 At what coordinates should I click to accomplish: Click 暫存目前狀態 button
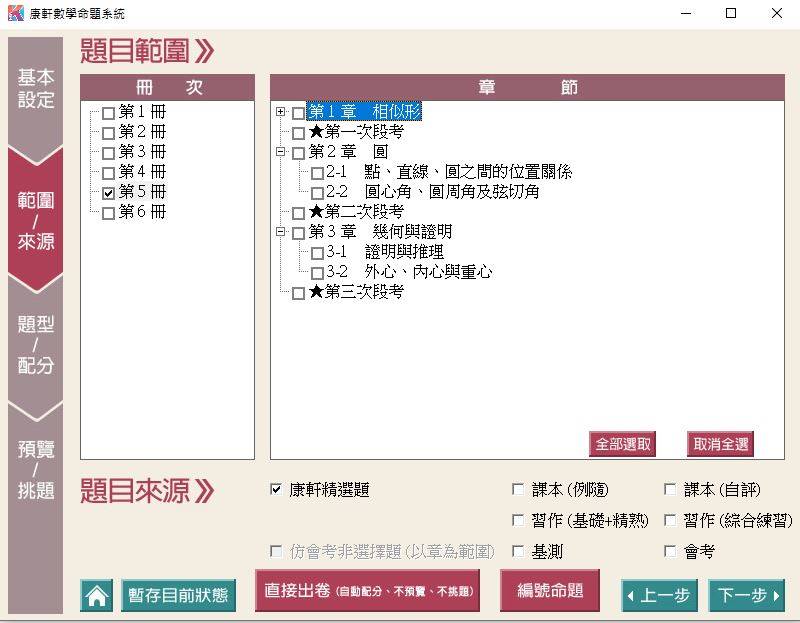[178, 595]
